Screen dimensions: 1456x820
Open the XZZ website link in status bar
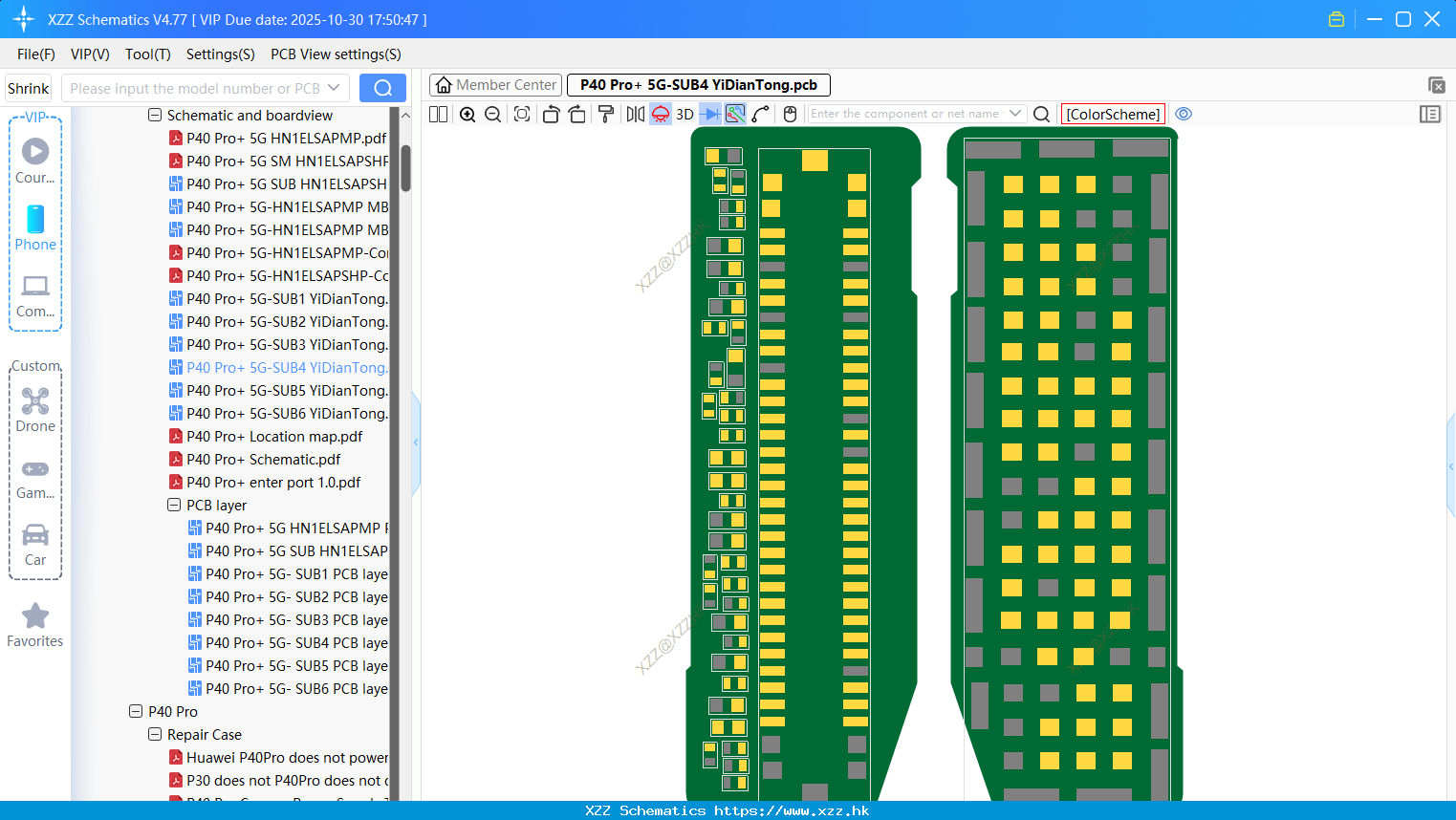(x=792, y=810)
